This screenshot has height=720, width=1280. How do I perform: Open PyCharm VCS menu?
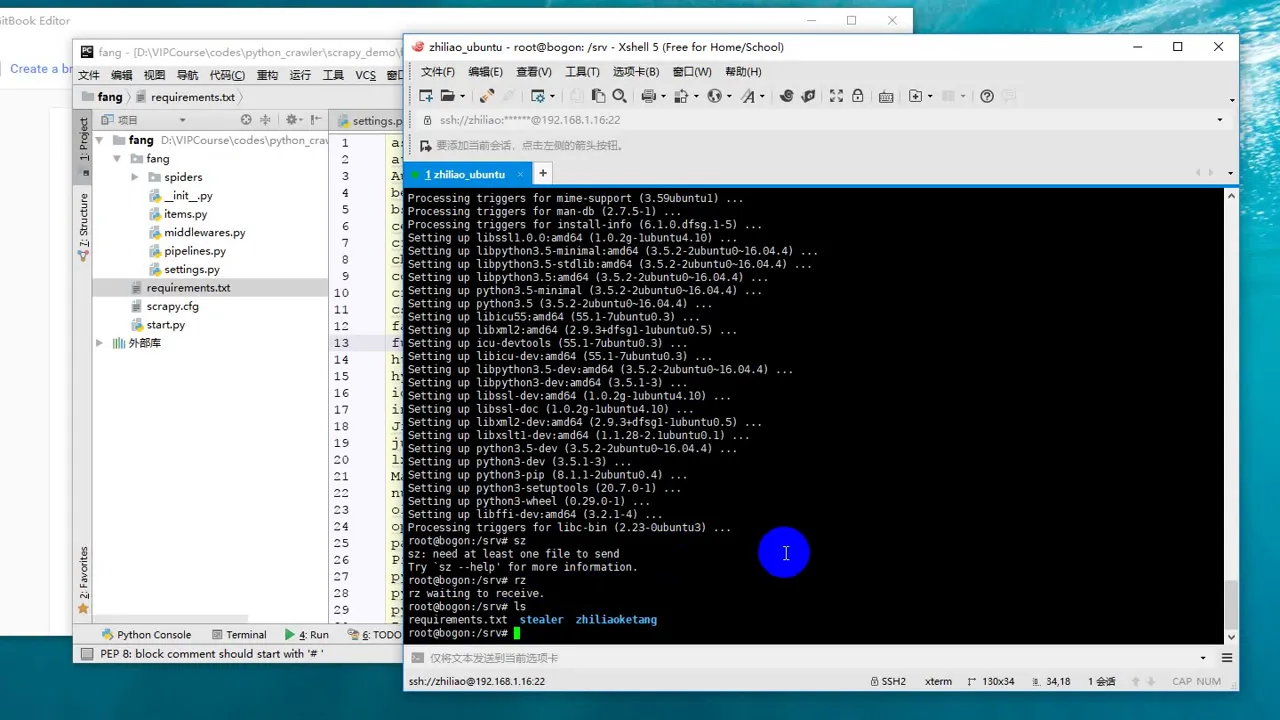pos(365,75)
